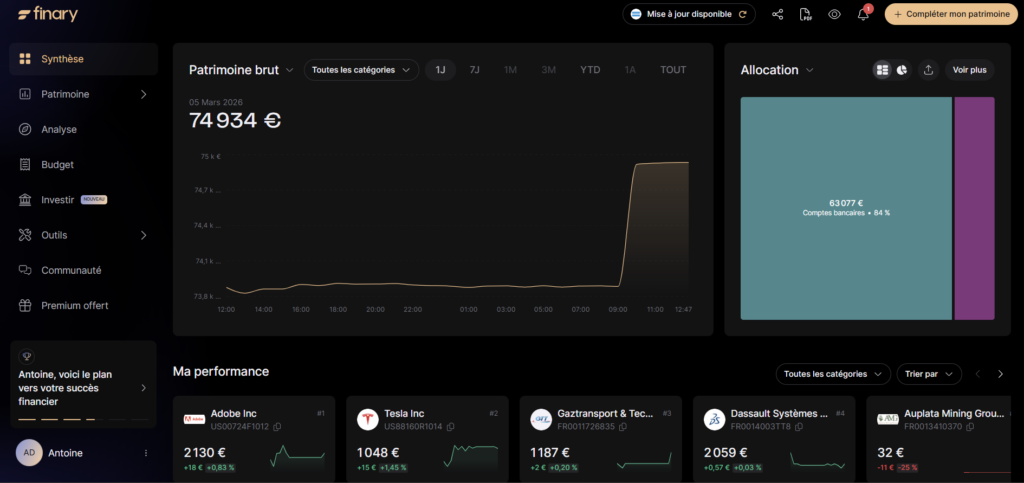Open the notifications bell
The width and height of the screenshot is (1024, 483).
click(x=863, y=14)
